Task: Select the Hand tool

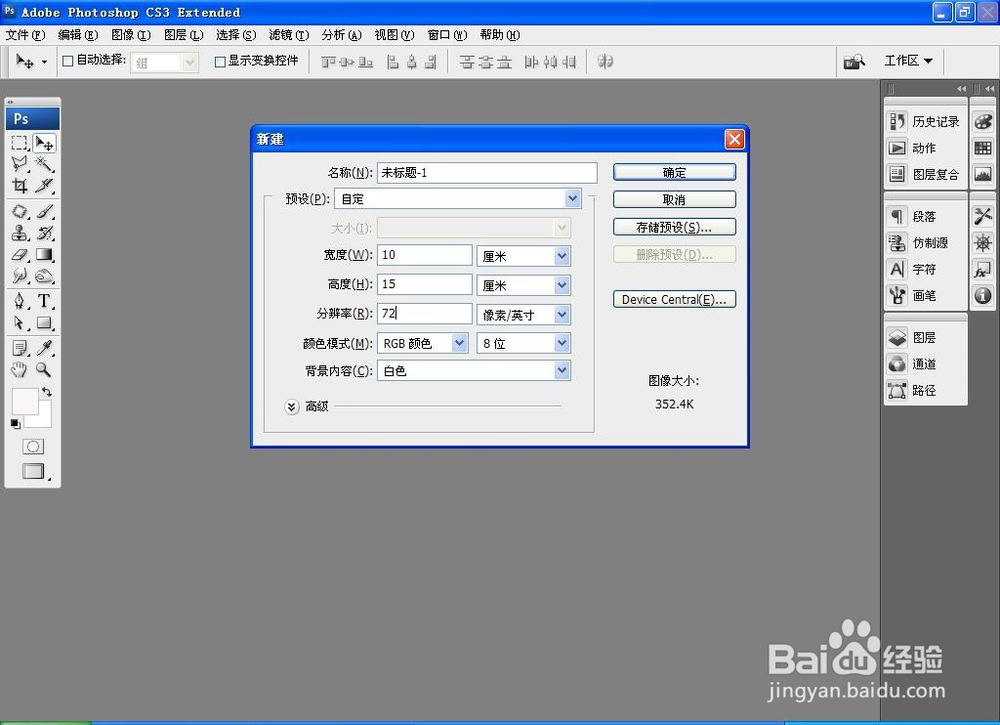Action: coord(20,369)
